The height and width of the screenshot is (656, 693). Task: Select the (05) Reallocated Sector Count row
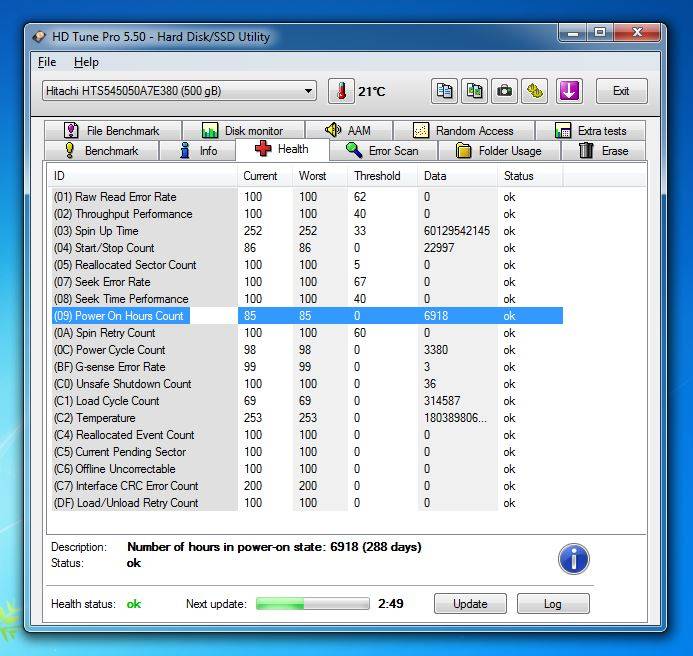(307, 265)
